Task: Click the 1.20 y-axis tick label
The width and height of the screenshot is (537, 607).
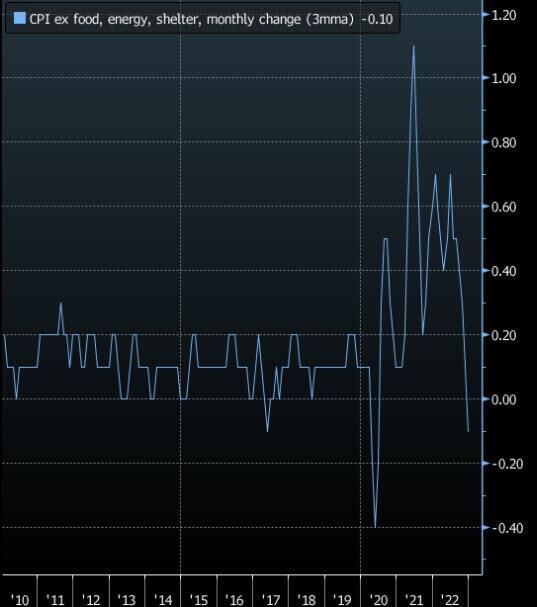Action: tap(504, 15)
